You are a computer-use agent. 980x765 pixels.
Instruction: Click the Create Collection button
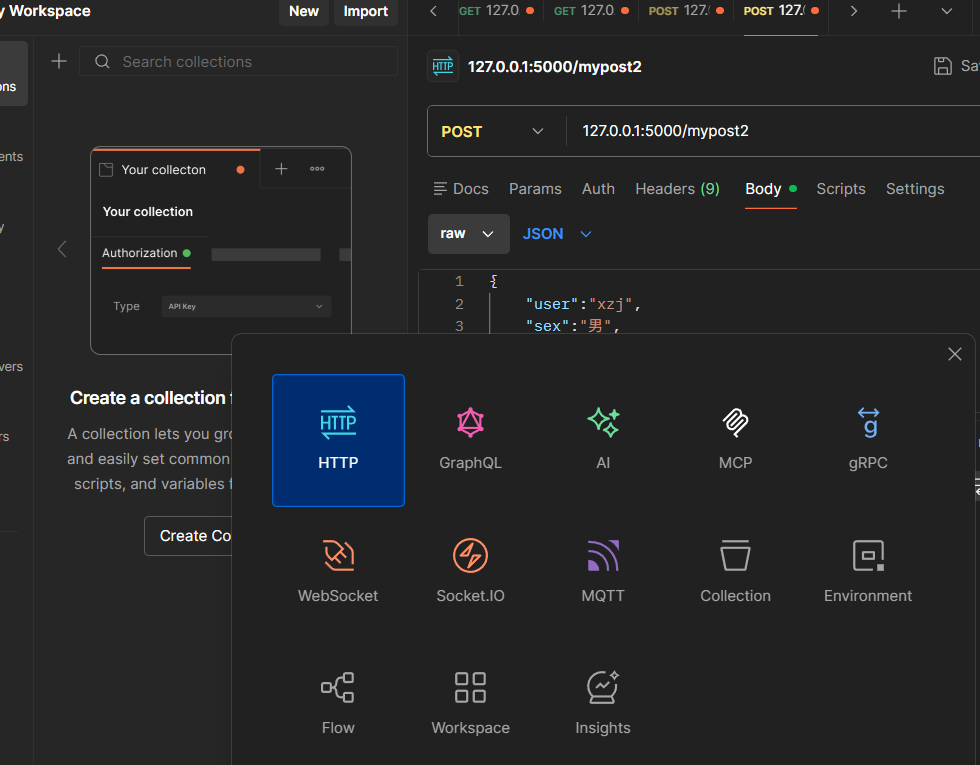pyautogui.click(x=189, y=536)
